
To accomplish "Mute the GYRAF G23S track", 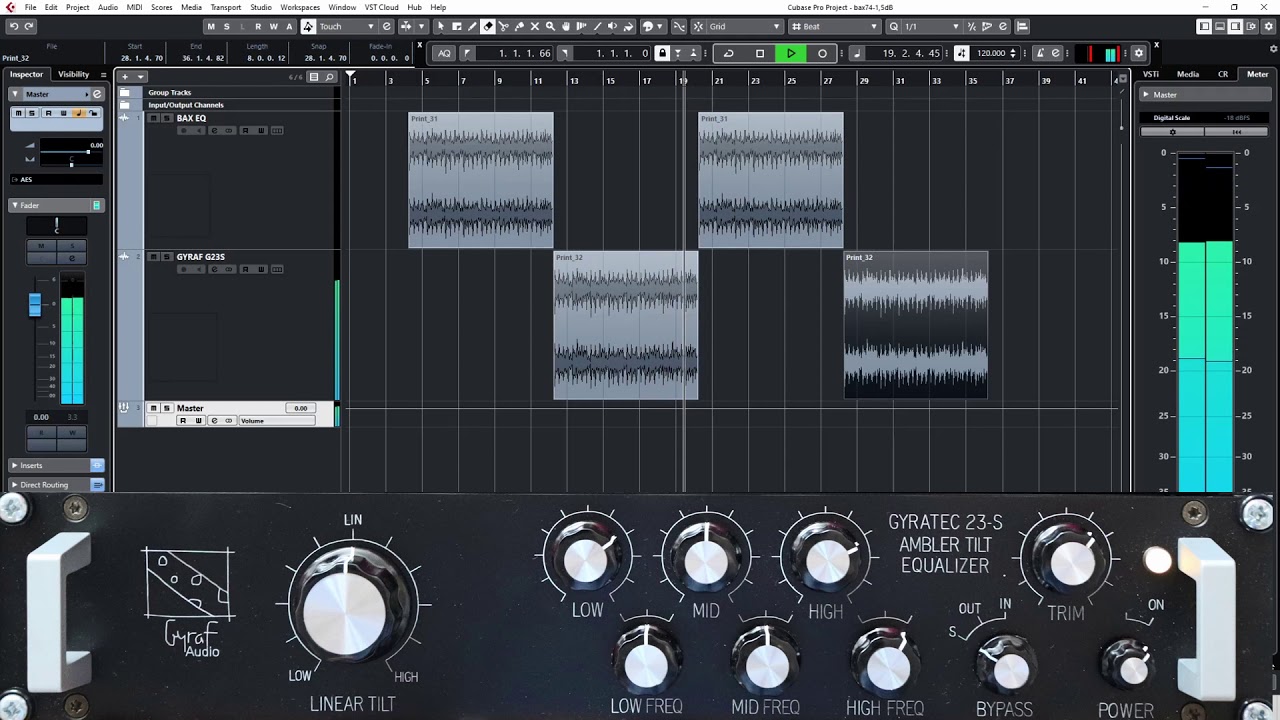I will tap(153, 257).
